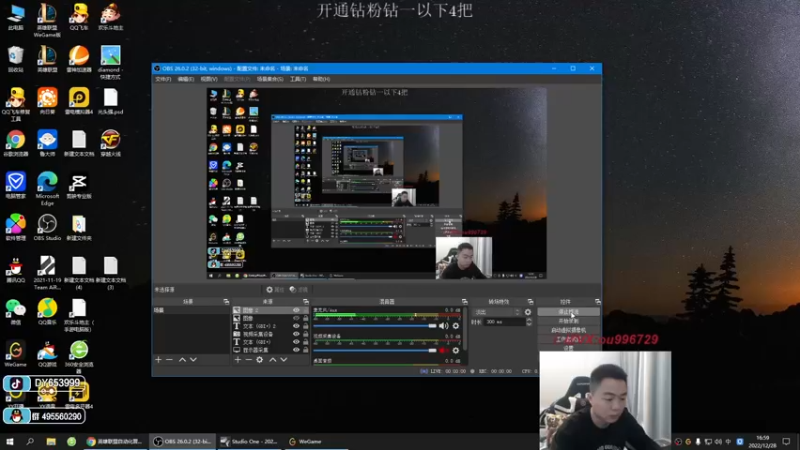Click the 开始录制 start recording button

point(568,321)
